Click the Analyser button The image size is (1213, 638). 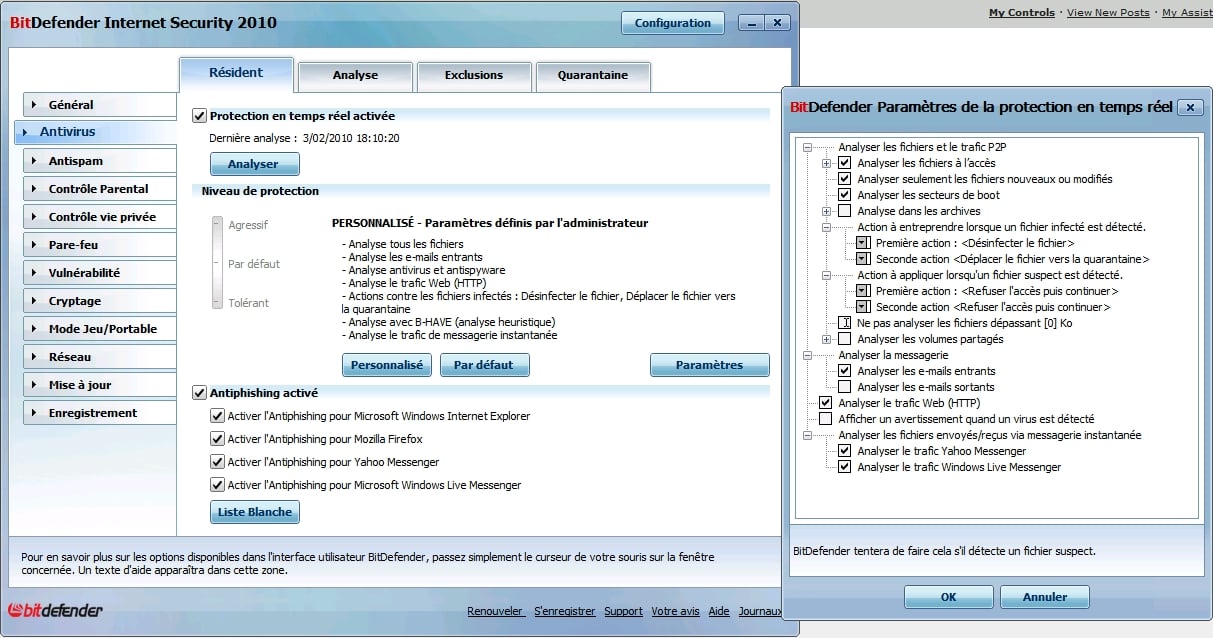pos(254,164)
